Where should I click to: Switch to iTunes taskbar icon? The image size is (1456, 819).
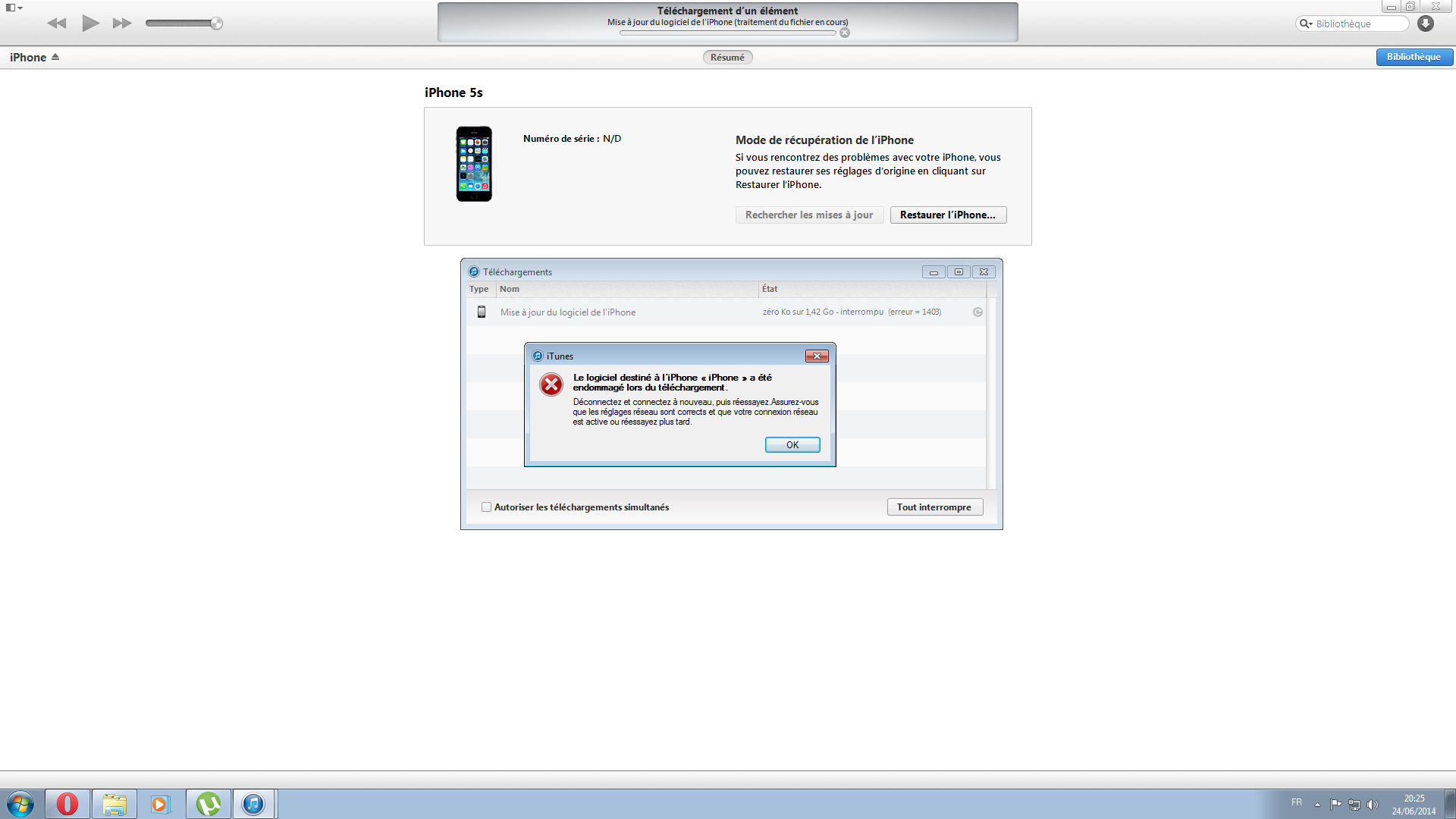[x=254, y=804]
